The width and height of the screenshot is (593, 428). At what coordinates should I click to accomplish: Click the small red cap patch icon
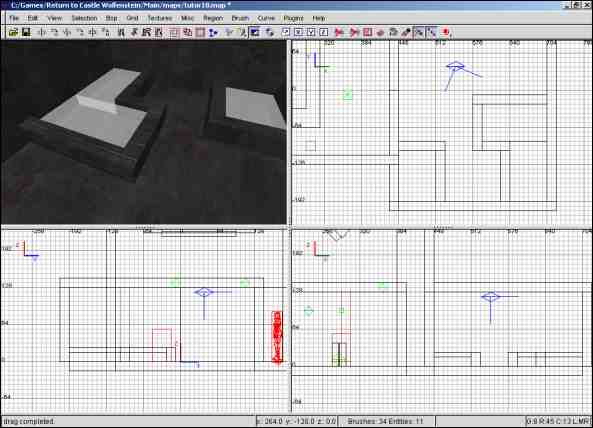(x=380, y=33)
